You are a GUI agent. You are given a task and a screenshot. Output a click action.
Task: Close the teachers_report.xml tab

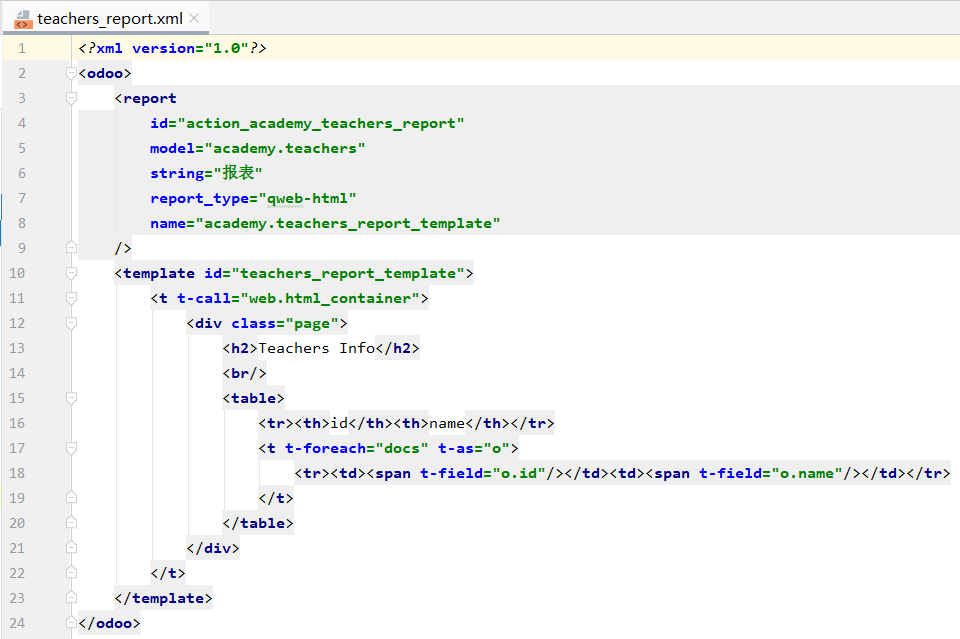point(194,18)
